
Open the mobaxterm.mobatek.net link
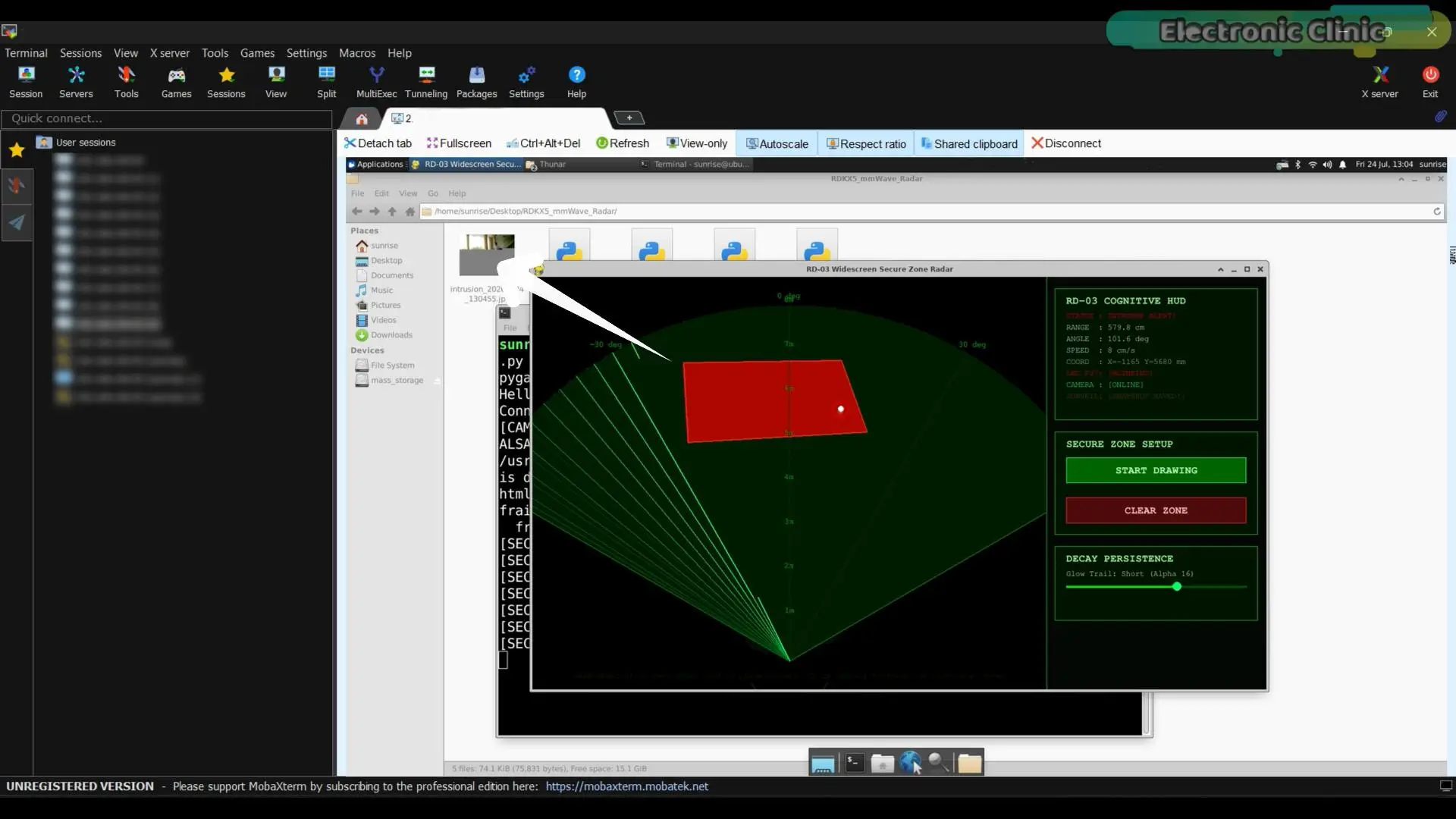626,786
